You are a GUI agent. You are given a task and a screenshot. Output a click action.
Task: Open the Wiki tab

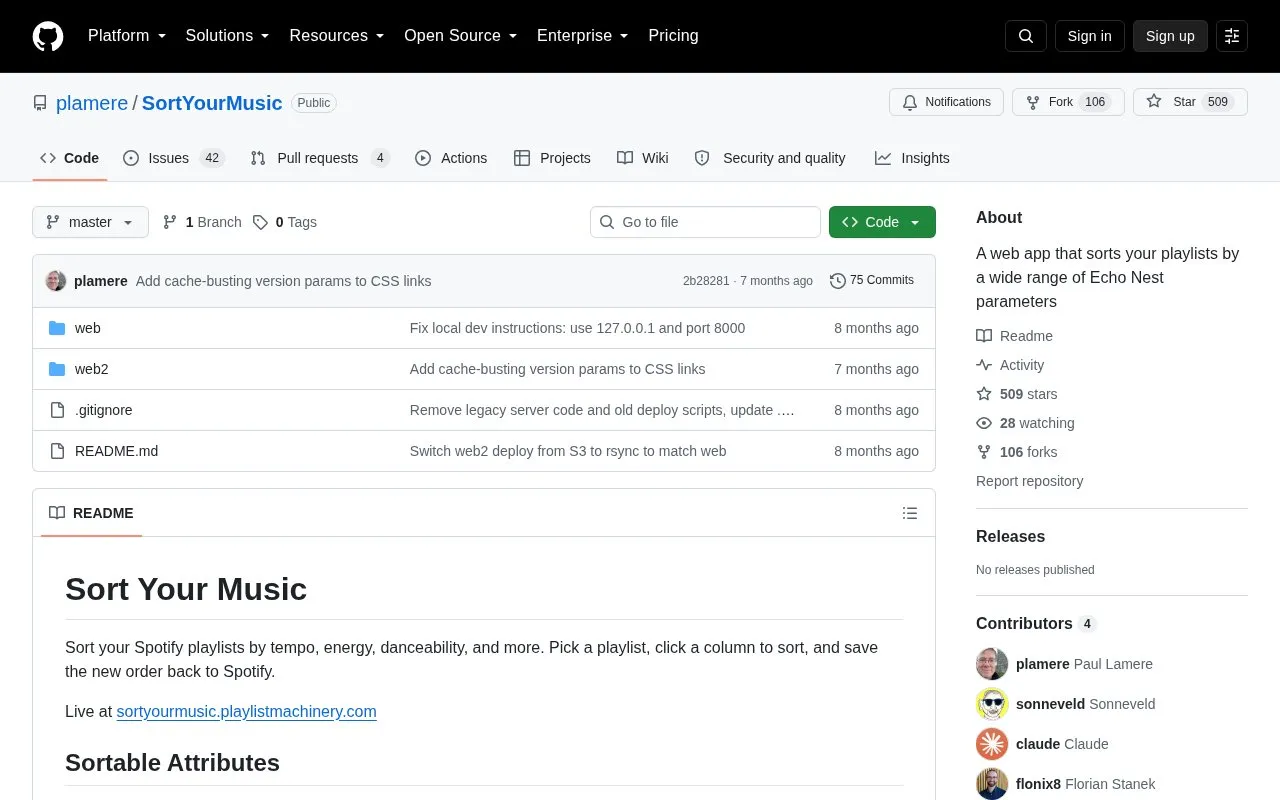[643, 158]
